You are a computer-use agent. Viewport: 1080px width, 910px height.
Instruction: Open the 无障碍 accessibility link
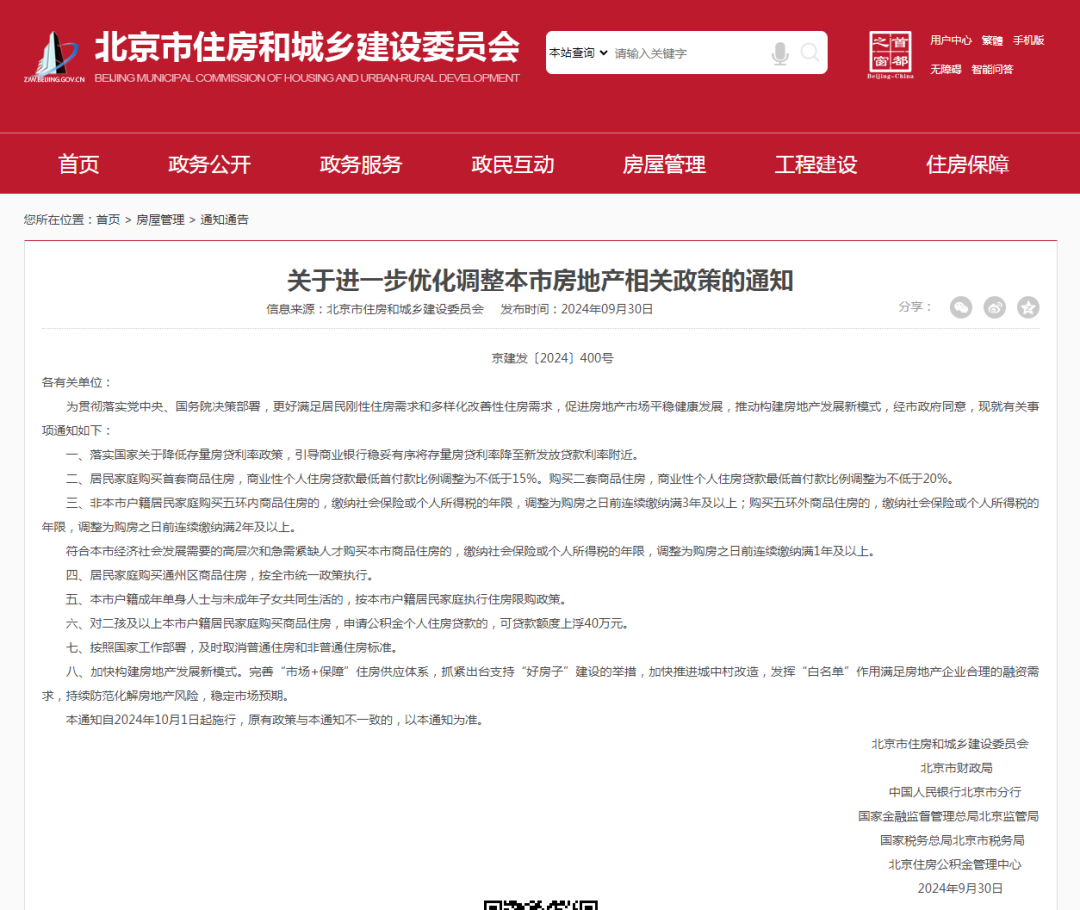coord(945,70)
